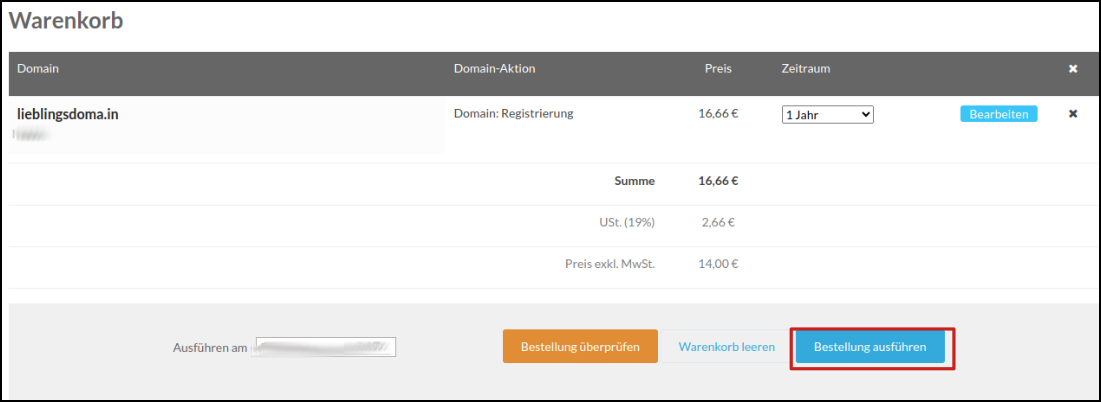Select the 14,00 € net price

(x=718, y=265)
